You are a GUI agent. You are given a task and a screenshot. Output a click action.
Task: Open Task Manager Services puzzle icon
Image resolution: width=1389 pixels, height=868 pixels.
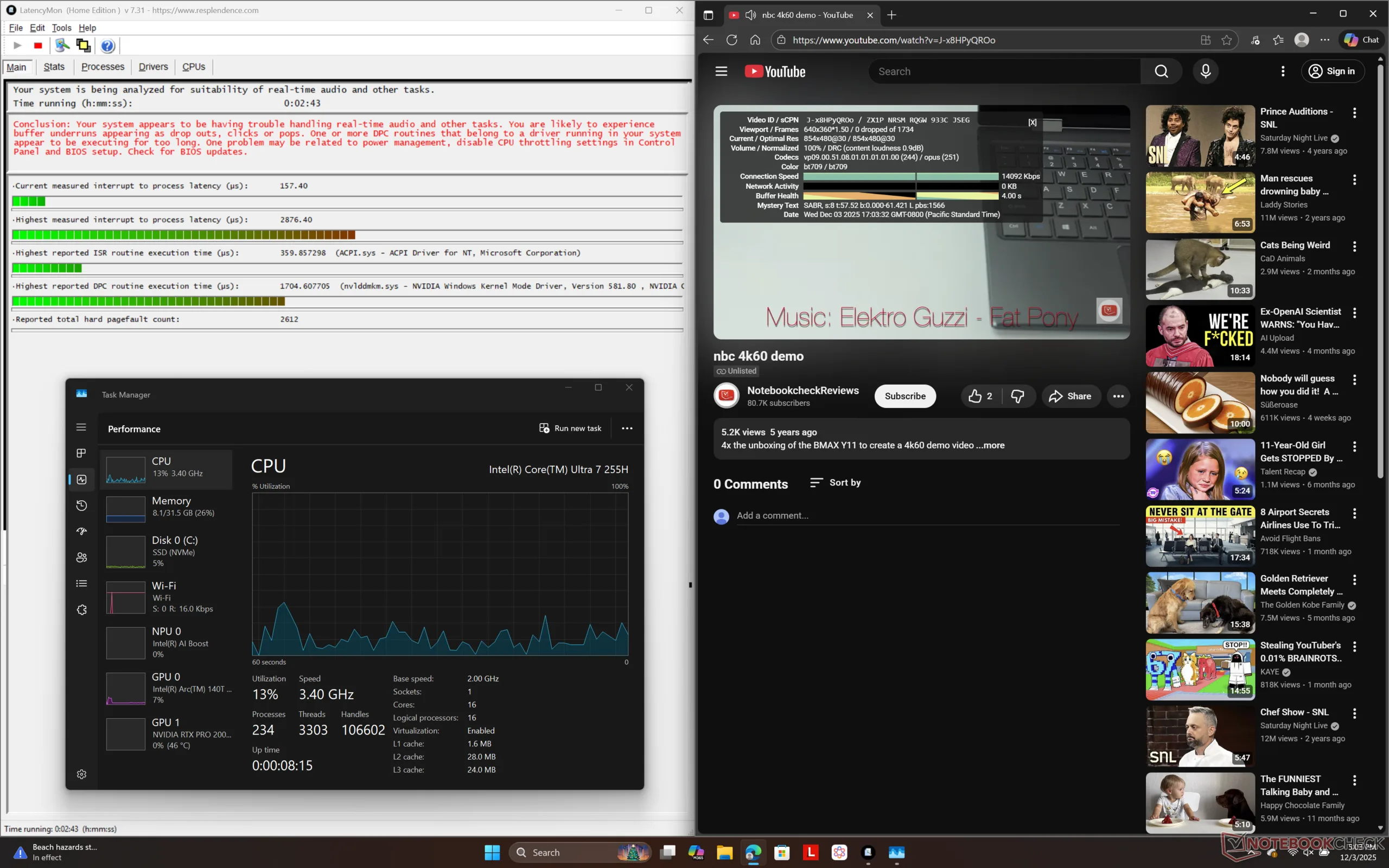81,610
